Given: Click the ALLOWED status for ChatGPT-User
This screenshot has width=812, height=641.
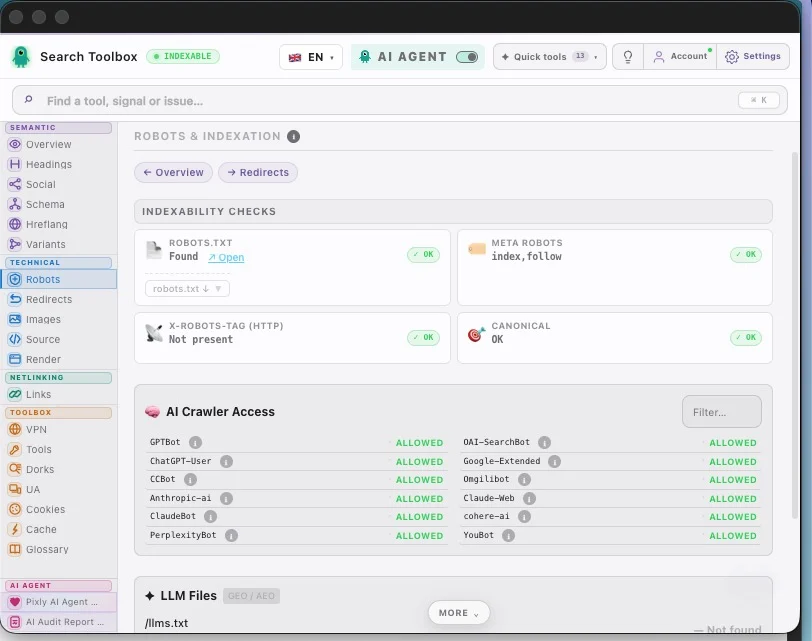Looking at the screenshot, I should click(419, 461).
